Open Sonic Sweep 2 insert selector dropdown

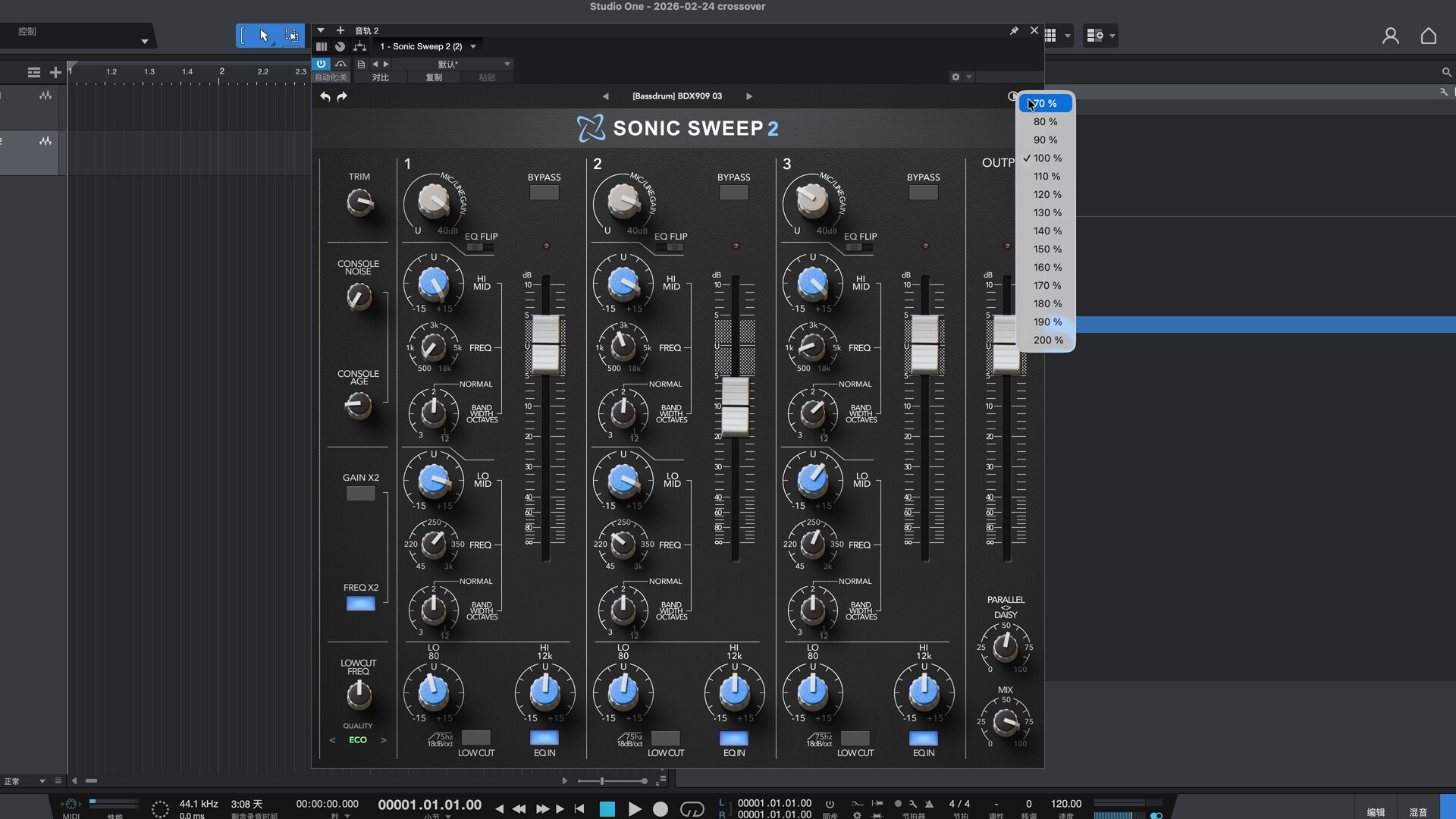473,47
